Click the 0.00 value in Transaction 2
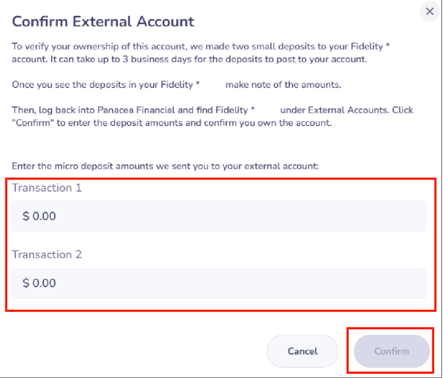Image resolution: width=443 pixels, height=378 pixels. click(44, 283)
